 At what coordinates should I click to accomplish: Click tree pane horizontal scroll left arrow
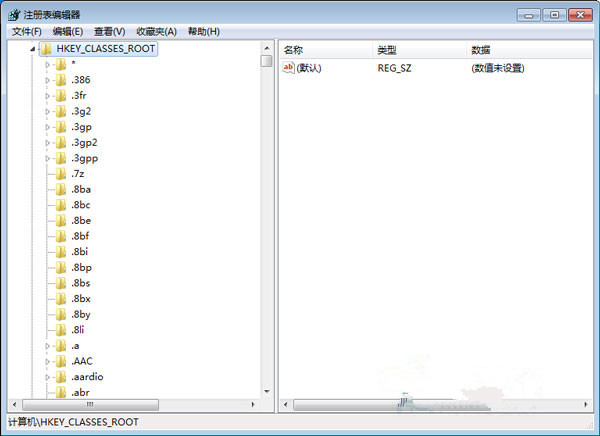pos(15,405)
